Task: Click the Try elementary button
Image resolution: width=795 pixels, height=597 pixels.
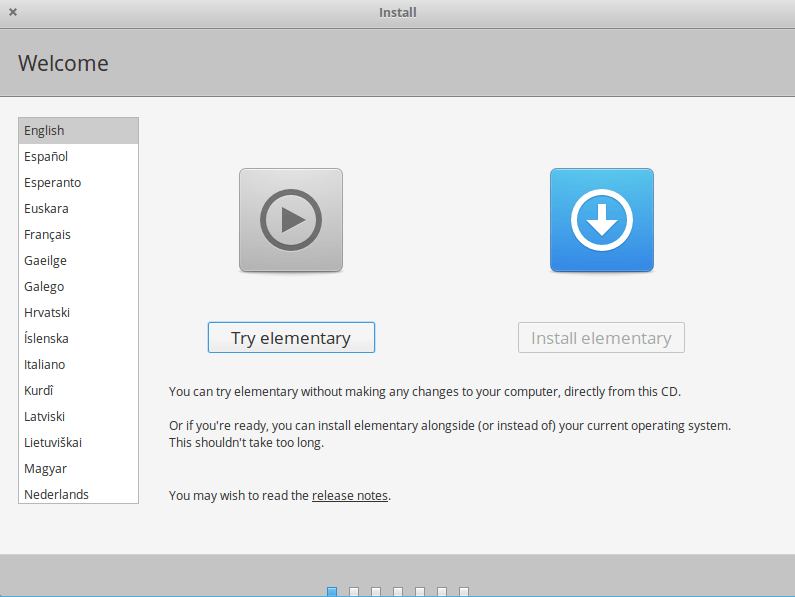Action: pyautogui.click(x=291, y=337)
